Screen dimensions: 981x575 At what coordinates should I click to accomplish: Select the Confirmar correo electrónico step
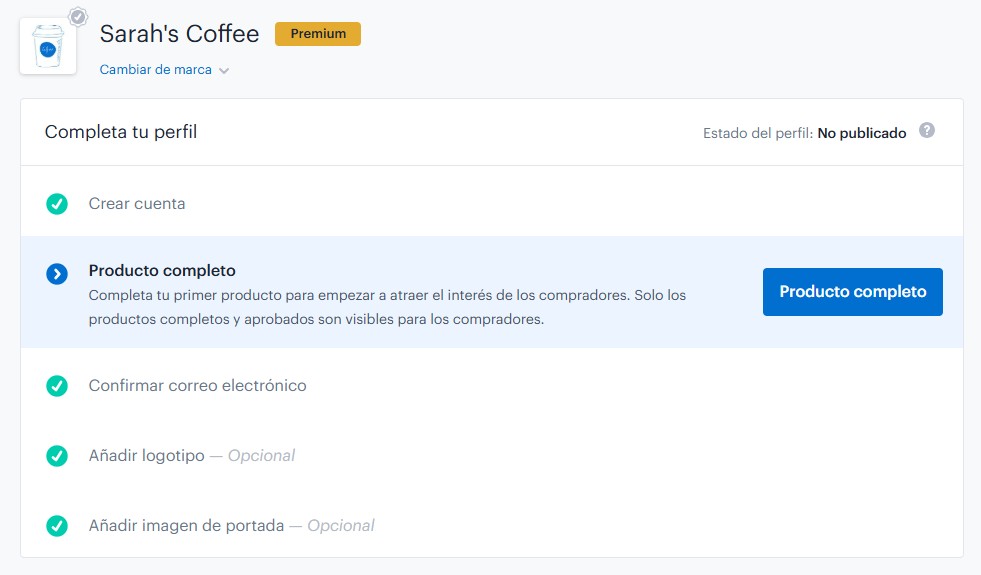(197, 386)
